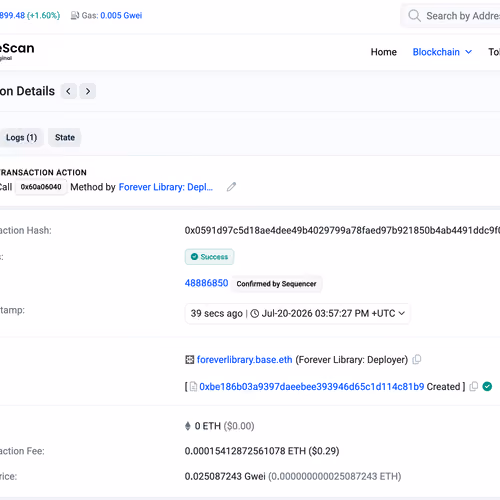Viewport: 500px width, 500px height.
Task: Expand the timestamp format dropdown chevron
Action: 402,313
